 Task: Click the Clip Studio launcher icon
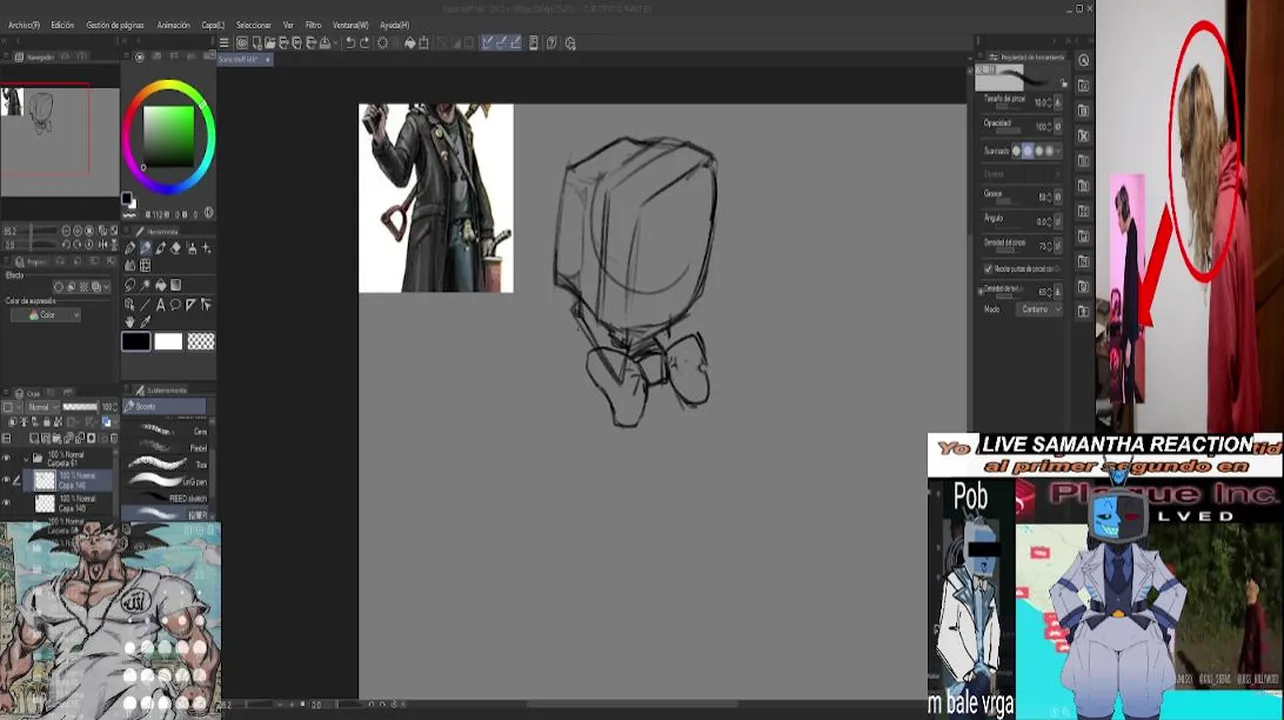[242, 43]
